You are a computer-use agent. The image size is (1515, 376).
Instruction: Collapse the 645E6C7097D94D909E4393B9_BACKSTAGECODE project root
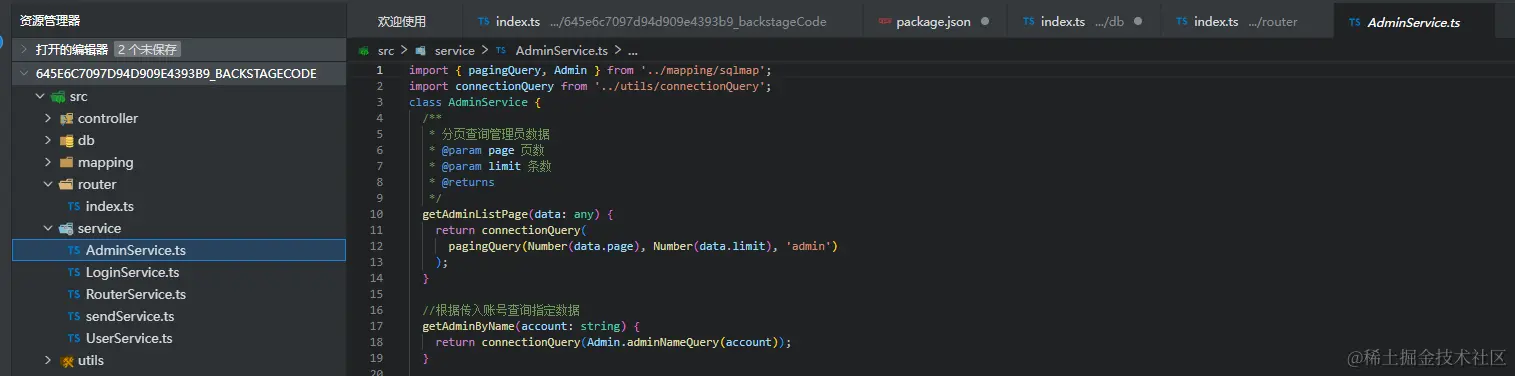tap(25, 74)
